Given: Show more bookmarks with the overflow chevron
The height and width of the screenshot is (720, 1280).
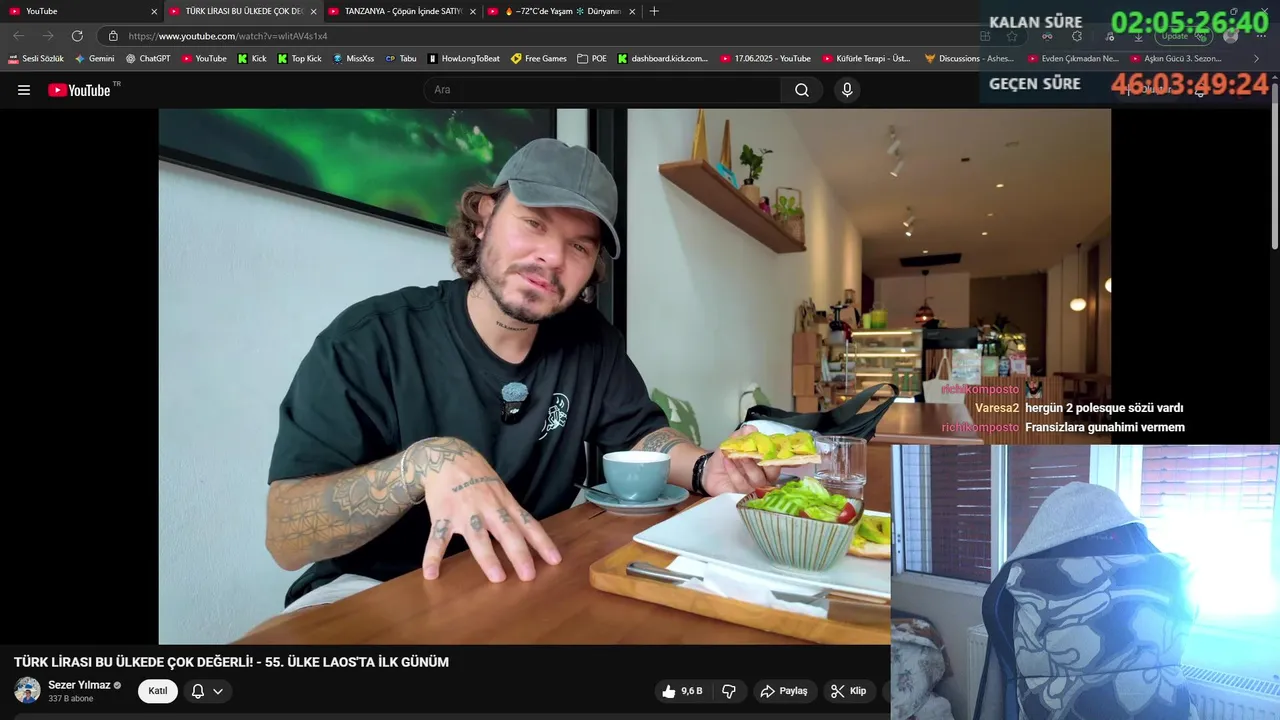Looking at the screenshot, I should coord(1257,59).
